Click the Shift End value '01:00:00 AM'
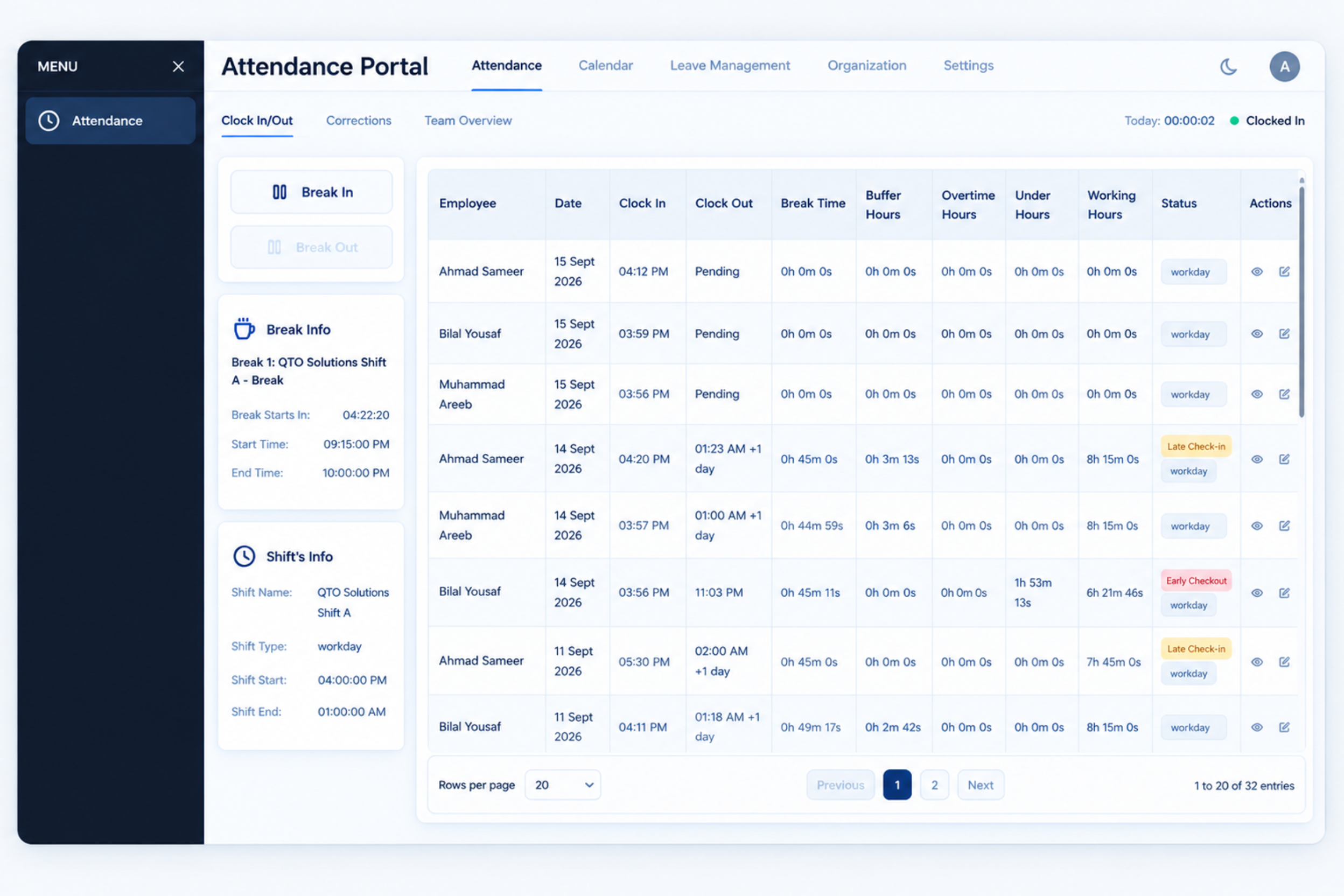Viewport: 1344px width, 896px height. (x=352, y=712)
